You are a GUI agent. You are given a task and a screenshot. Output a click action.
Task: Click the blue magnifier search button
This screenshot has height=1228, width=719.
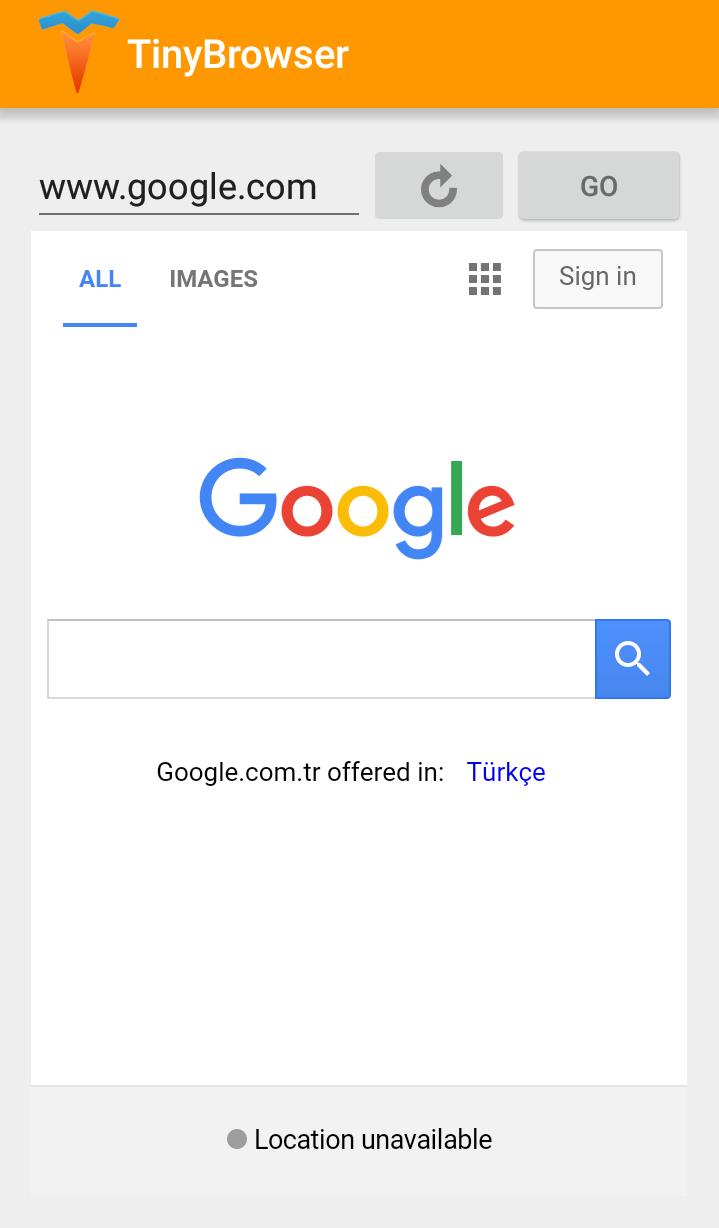(x=632, y=659)
